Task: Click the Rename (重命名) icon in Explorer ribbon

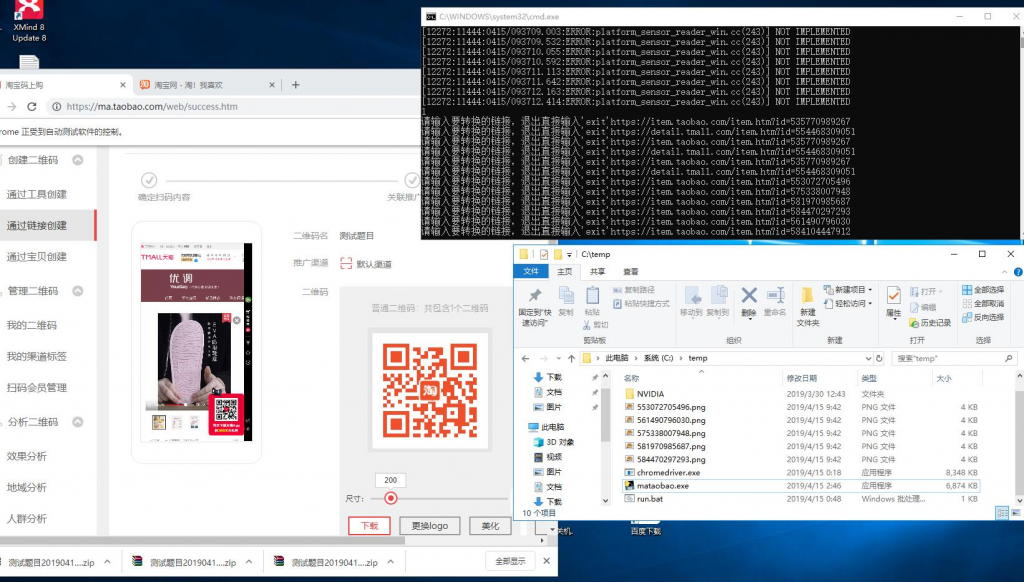Action: [775, 295]
